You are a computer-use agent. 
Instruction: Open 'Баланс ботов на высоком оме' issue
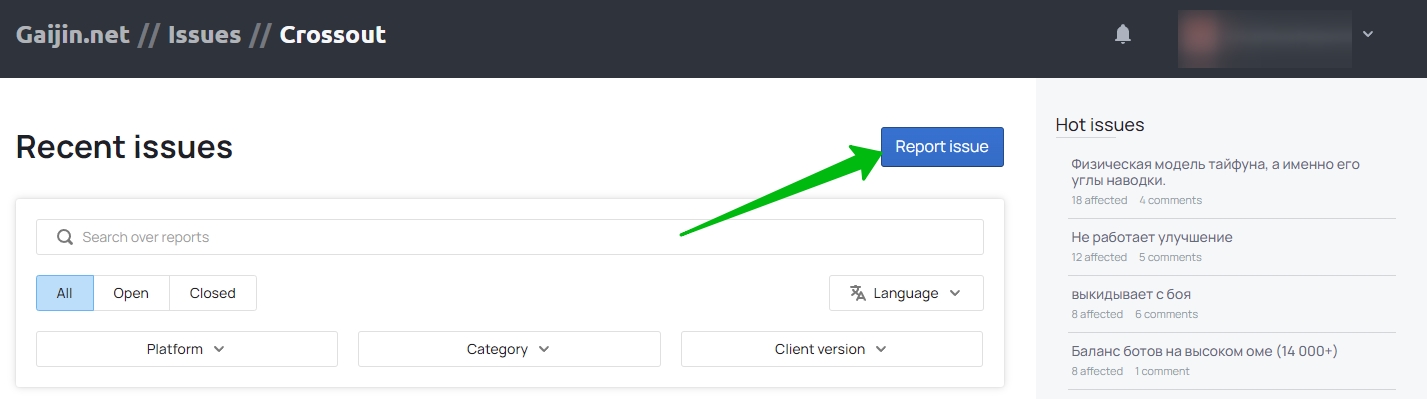click(1204, 351)
